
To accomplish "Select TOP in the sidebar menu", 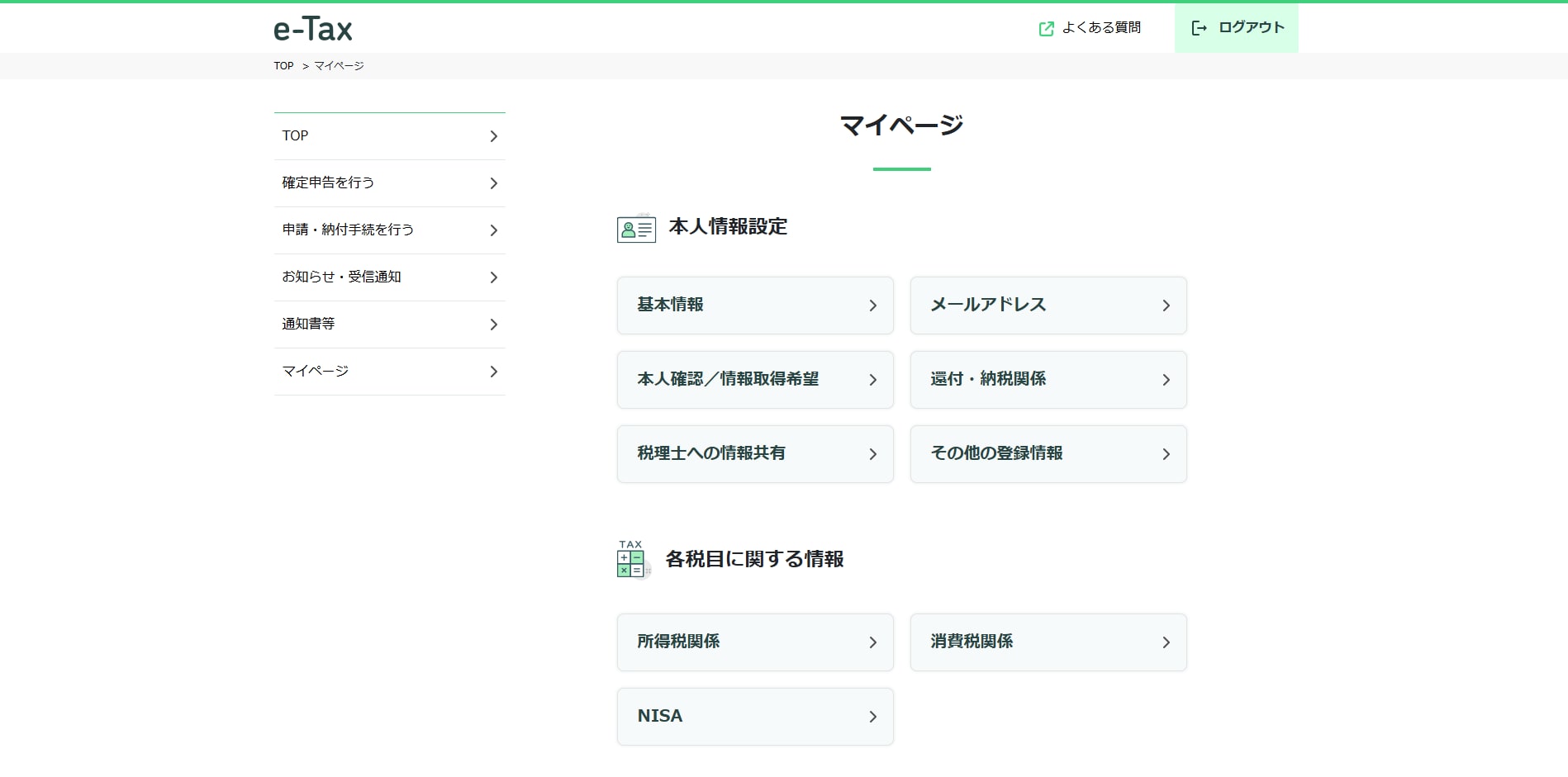I will [389, 136].
